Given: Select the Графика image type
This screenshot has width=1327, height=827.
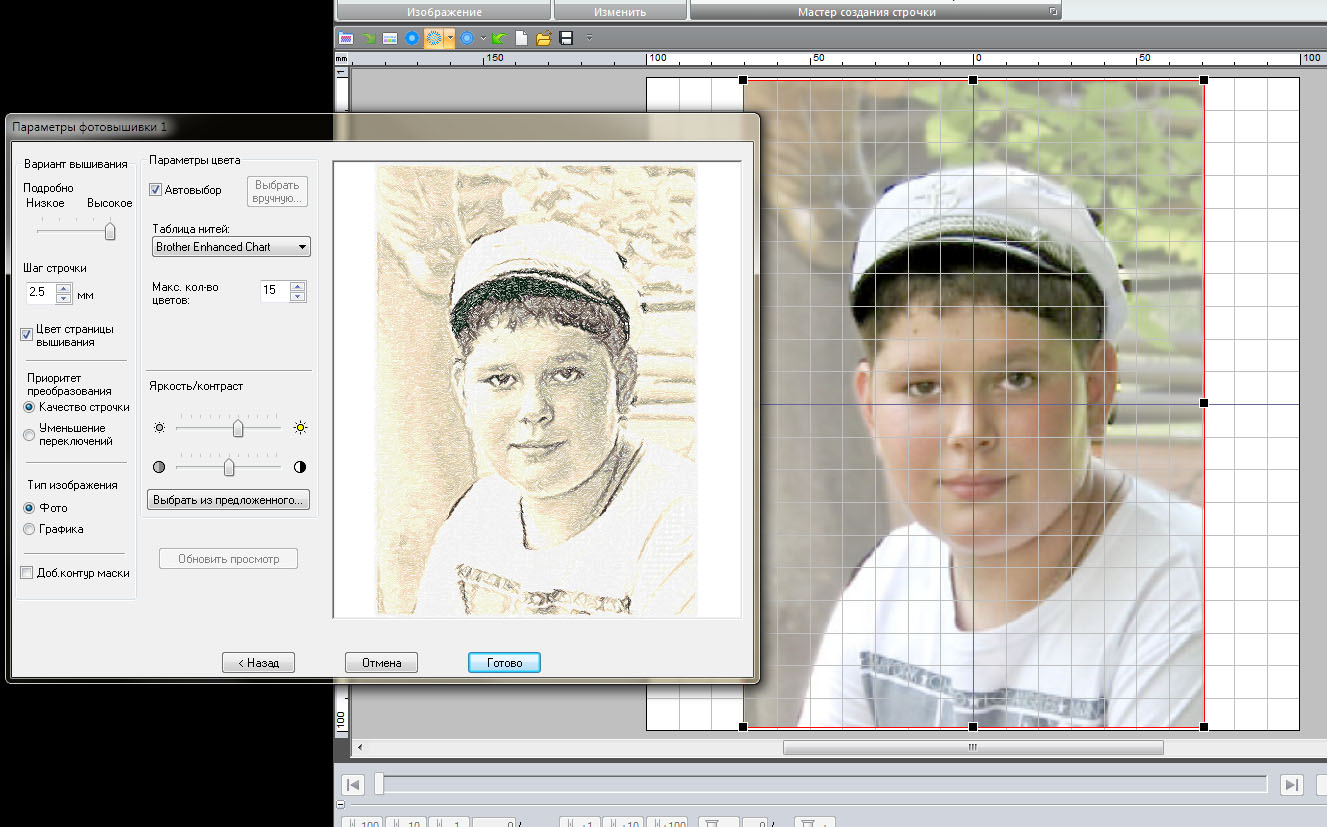Looking at the screenshot, I should pos(29,529).
